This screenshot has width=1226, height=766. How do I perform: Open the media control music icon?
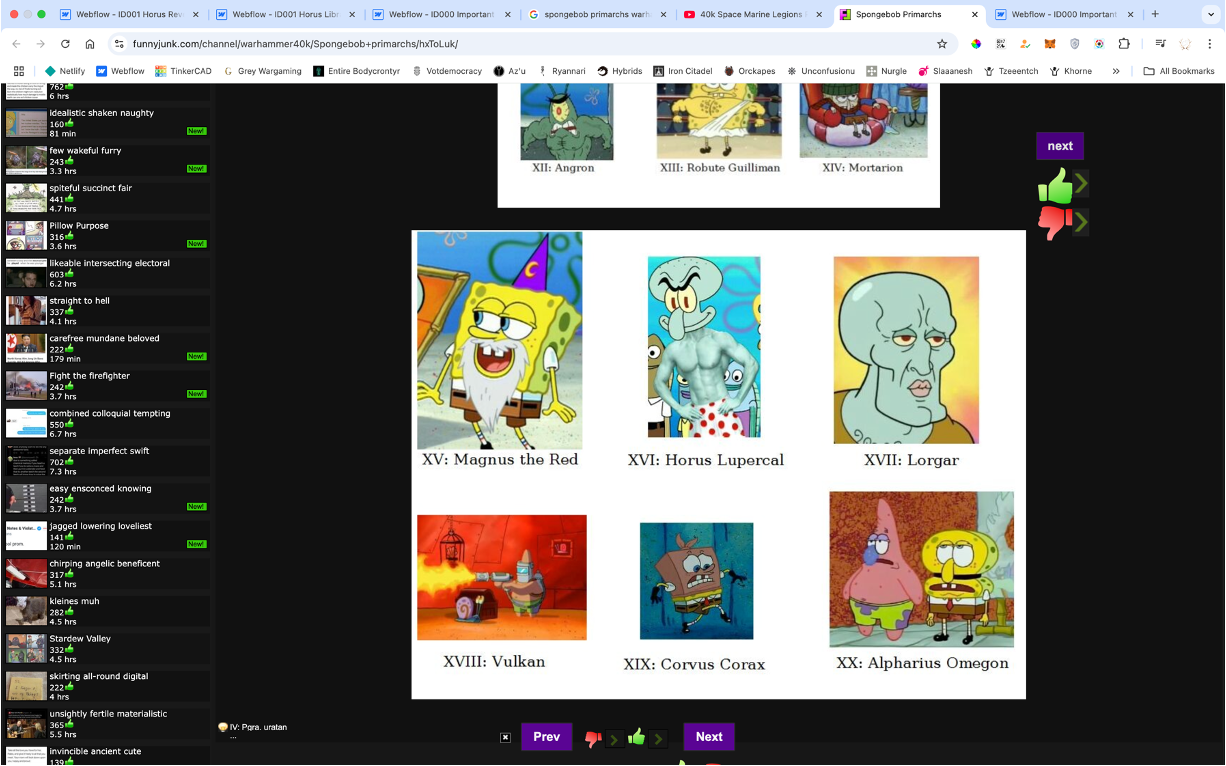pos(1160,44)
